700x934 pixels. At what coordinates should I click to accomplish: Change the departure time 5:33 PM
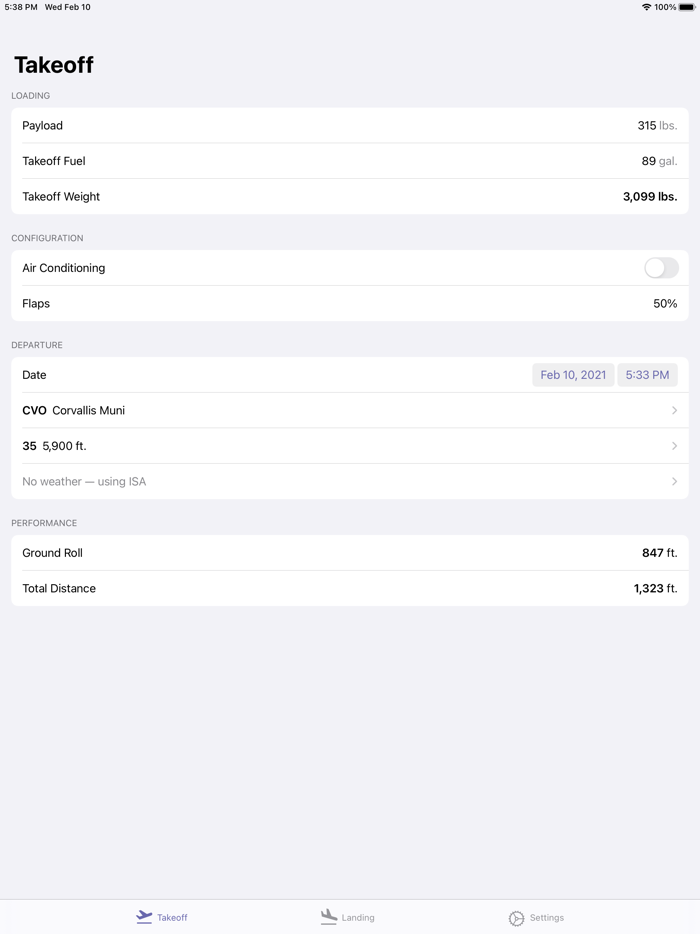[647, 375]
